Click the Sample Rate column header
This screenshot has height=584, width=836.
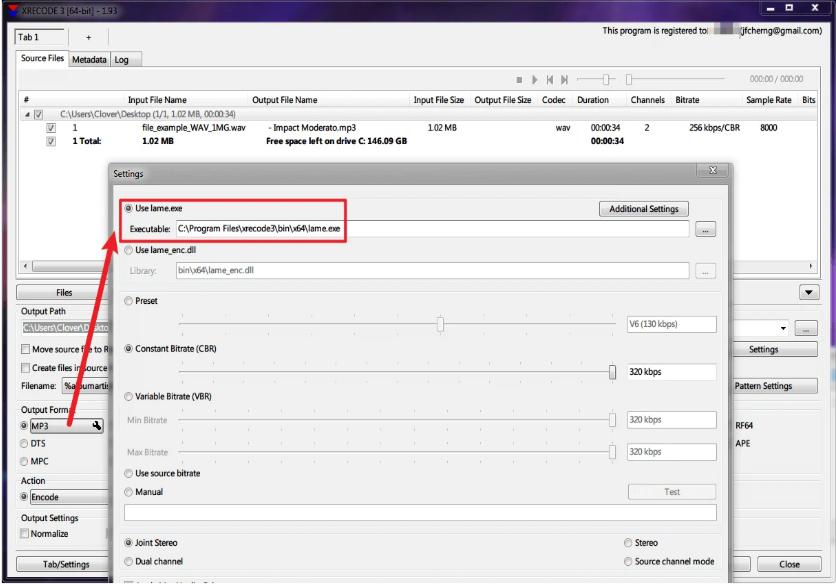pos(769,100)
